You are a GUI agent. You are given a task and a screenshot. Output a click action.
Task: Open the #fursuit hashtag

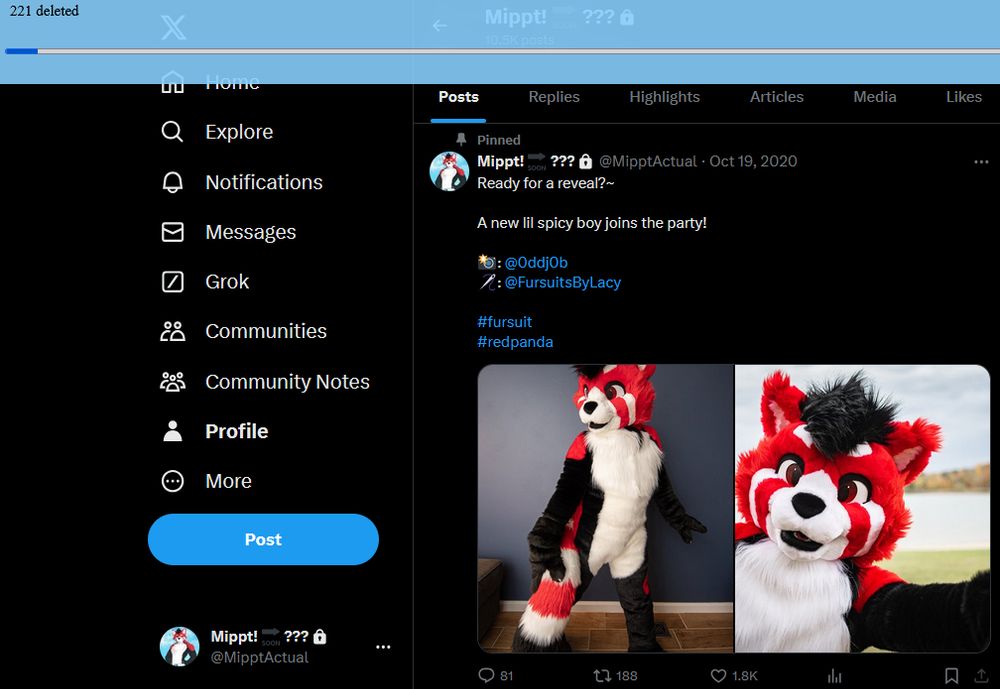504,322
